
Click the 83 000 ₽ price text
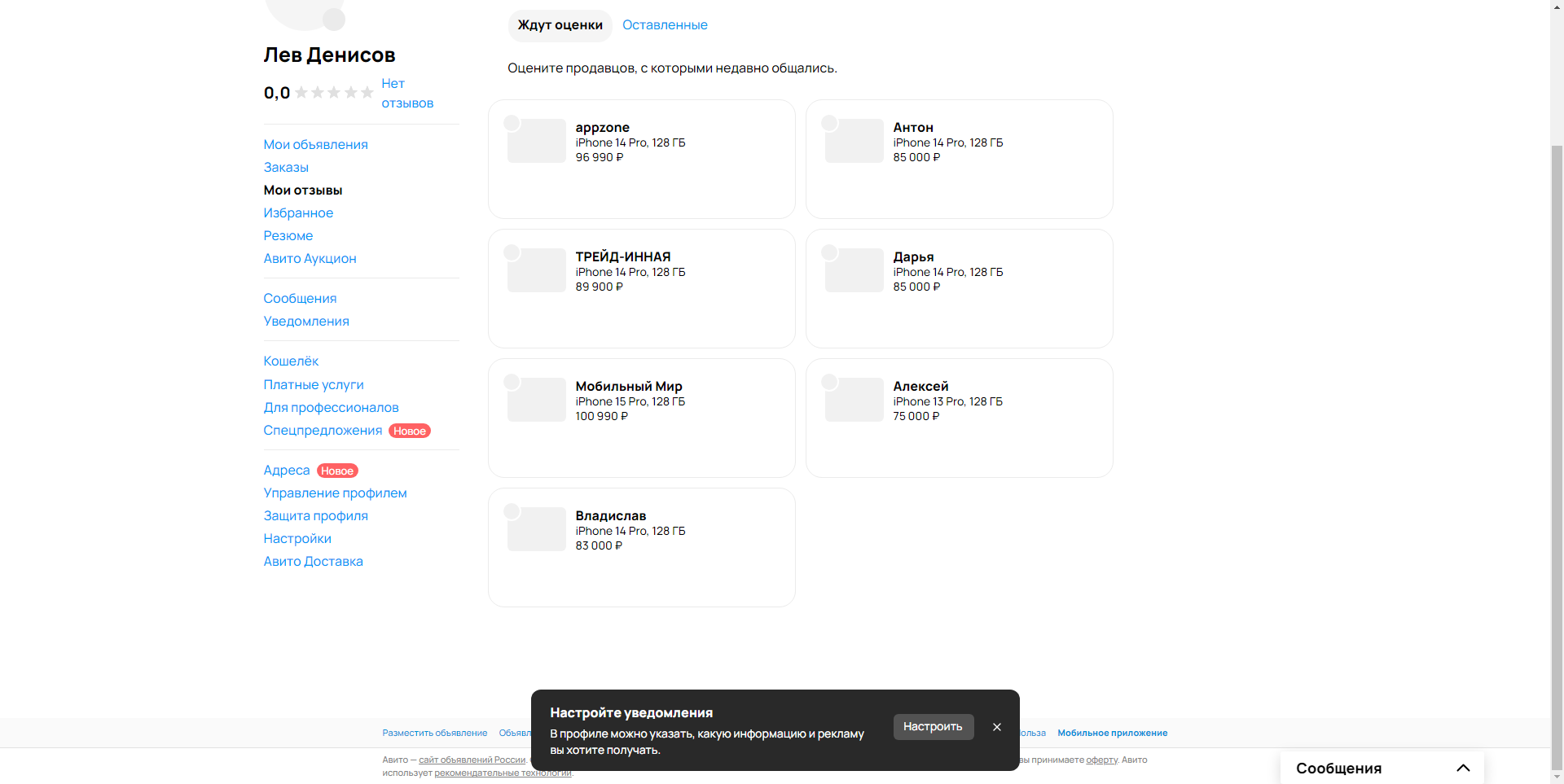coord(598,545)
